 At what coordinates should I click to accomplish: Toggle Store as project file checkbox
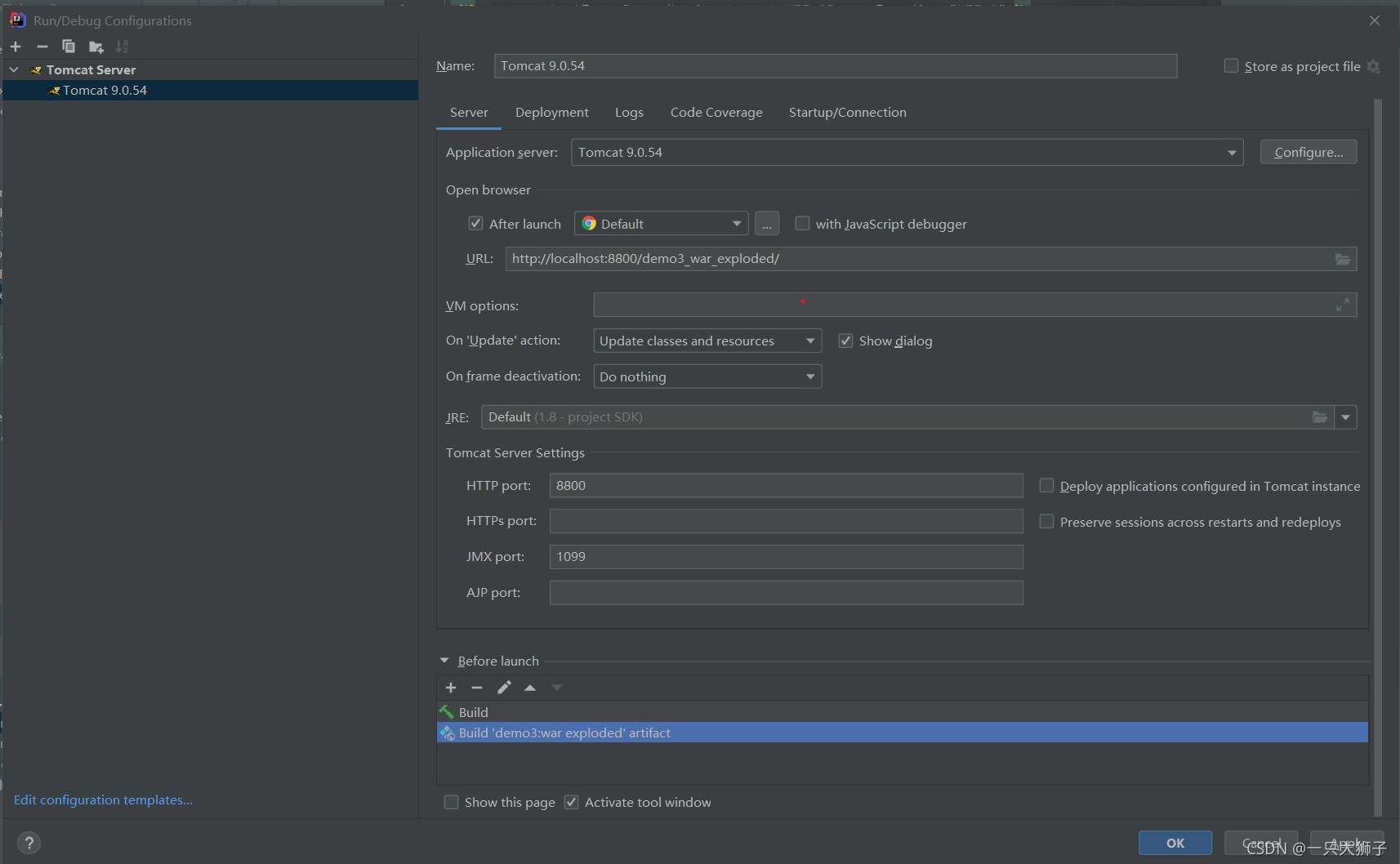tap(1231, 65)
